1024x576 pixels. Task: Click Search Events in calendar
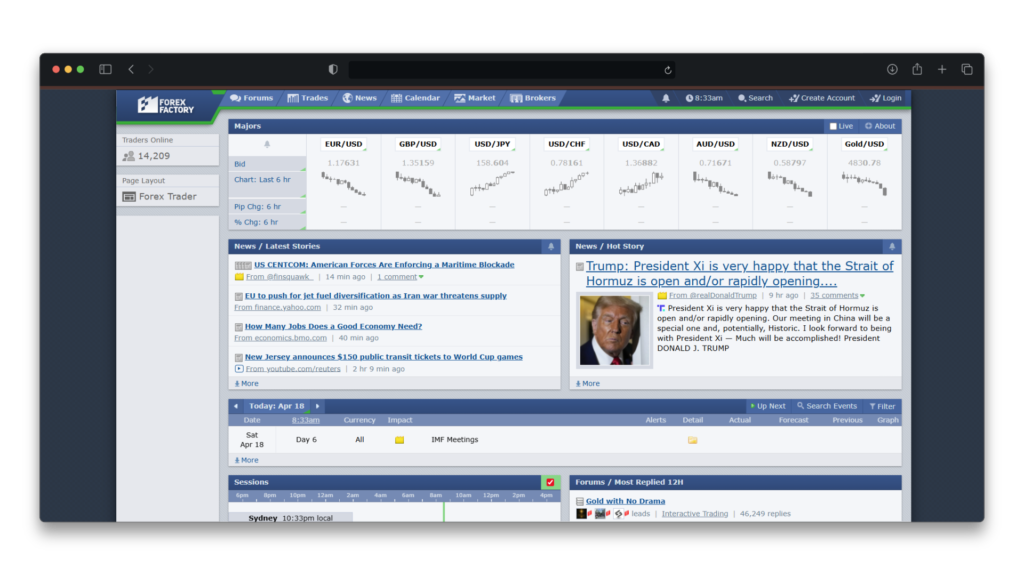[827, 406]
